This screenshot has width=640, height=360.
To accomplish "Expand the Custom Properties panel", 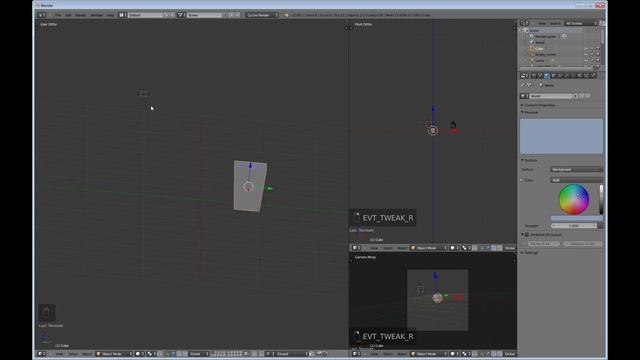I will [539, 105].
